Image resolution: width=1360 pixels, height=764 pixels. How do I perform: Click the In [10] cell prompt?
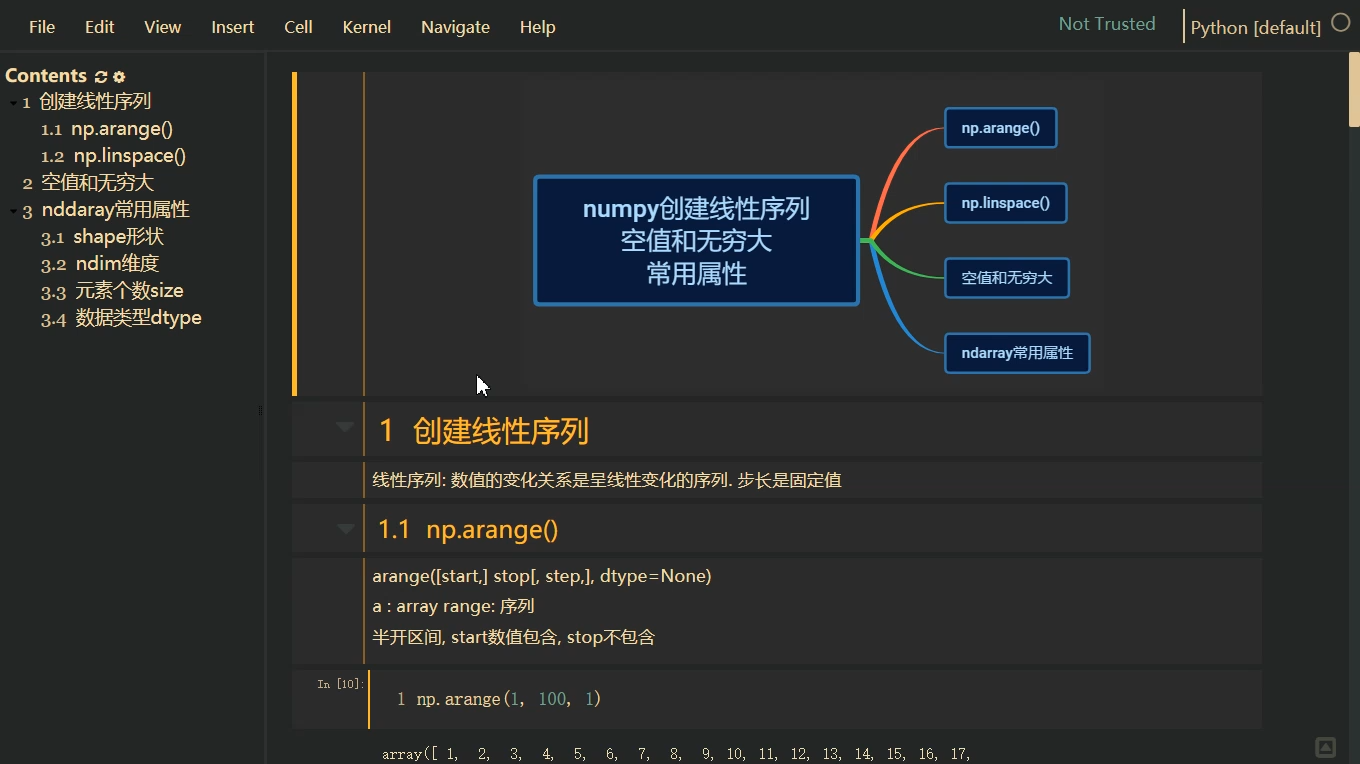pyautogui.click(x=340, y=684)
